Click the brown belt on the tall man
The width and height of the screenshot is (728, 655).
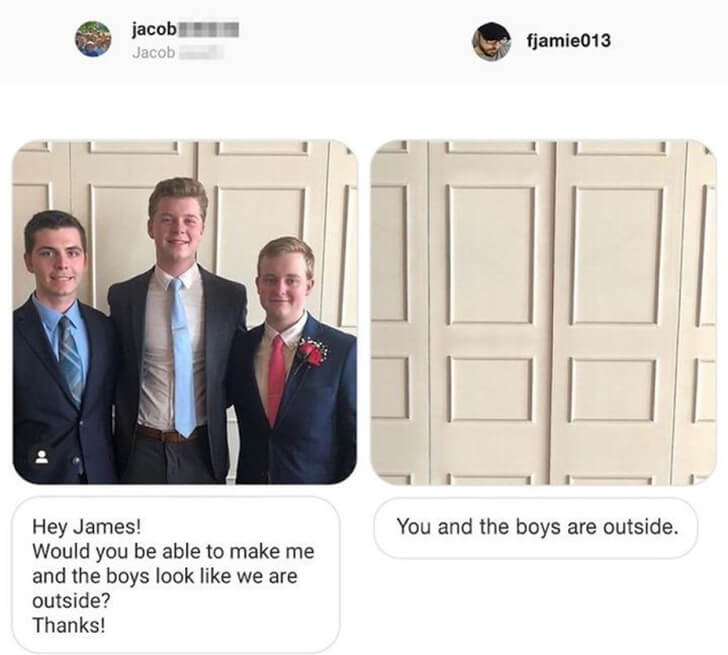pyautogui.click(x=170, y=434)
